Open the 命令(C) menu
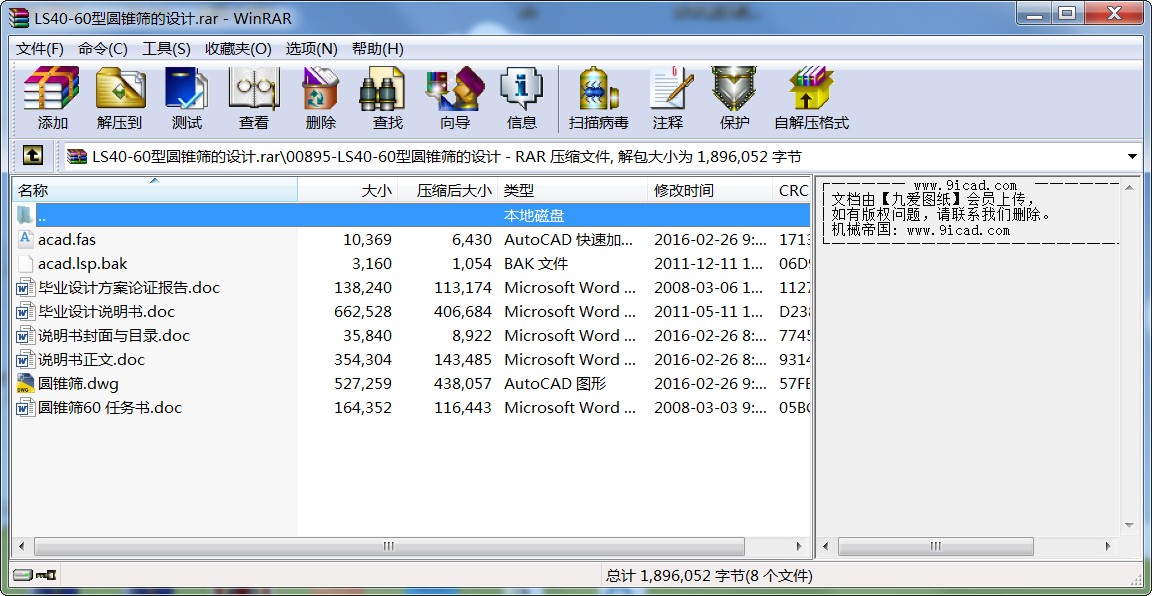The image size is (1152, 596). pos(103,49)
